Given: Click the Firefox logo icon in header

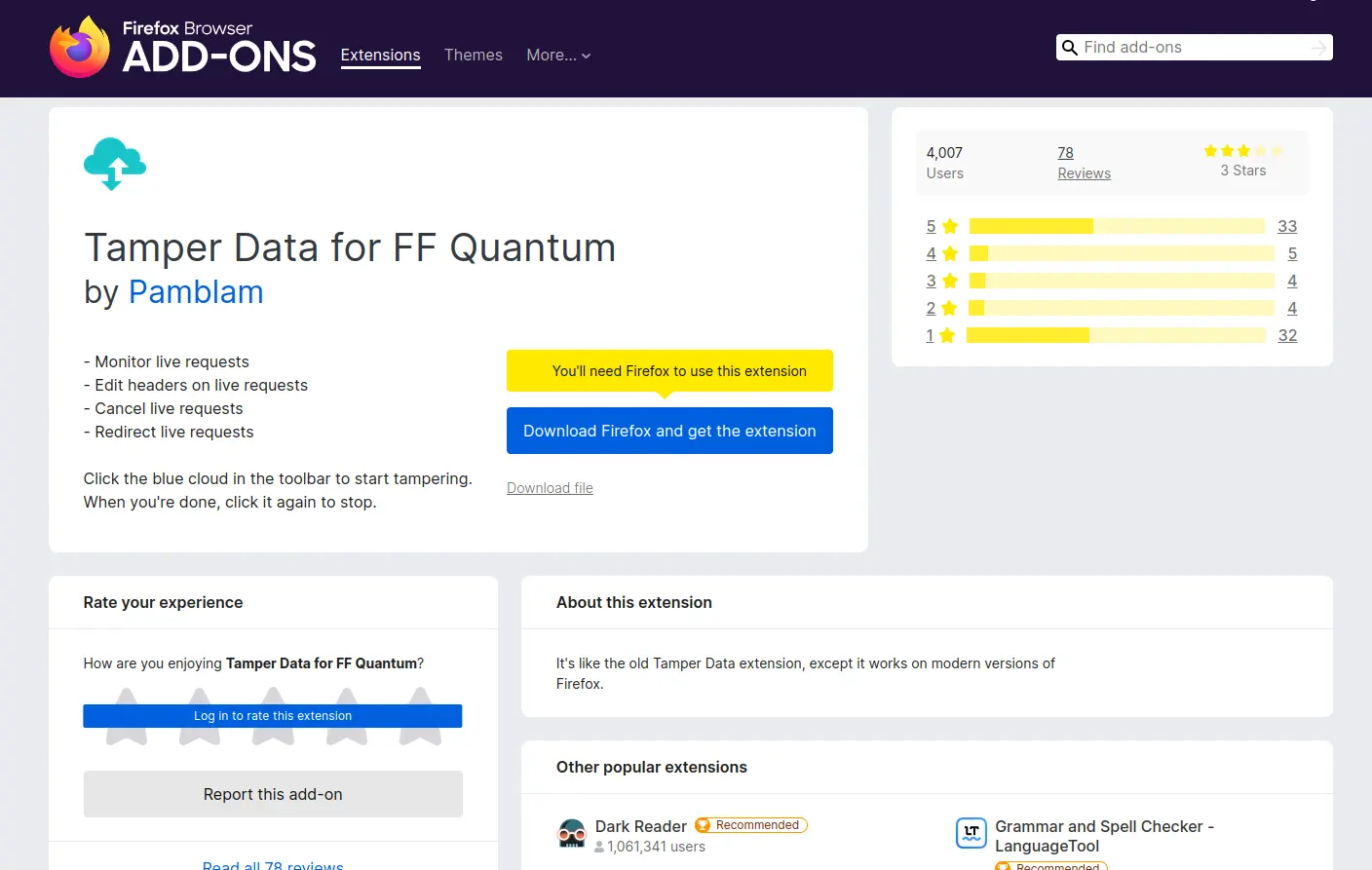Looking at the screenshot, I should pyautogui.click(x=80, y=47).
